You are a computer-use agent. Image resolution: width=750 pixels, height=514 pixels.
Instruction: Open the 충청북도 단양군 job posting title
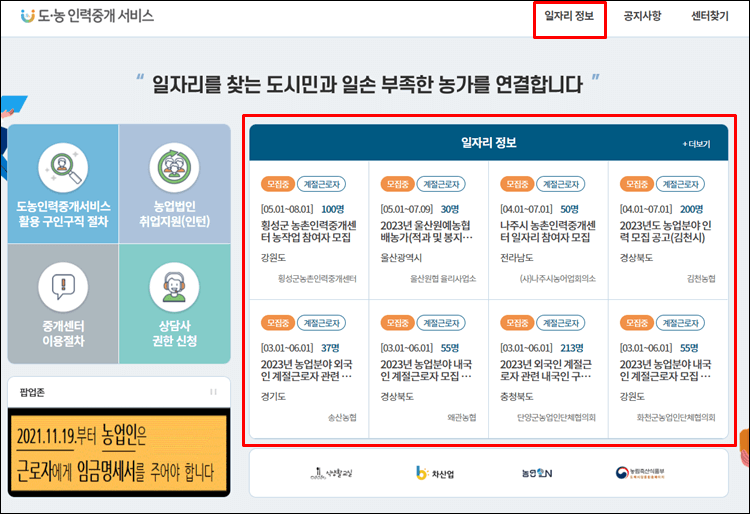546,370
